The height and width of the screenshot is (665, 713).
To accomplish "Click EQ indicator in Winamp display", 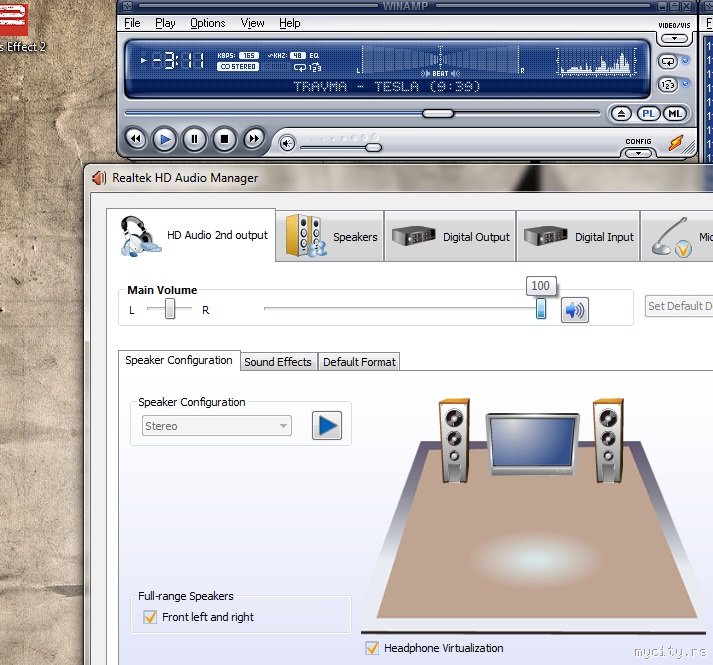I will point(314,55).
